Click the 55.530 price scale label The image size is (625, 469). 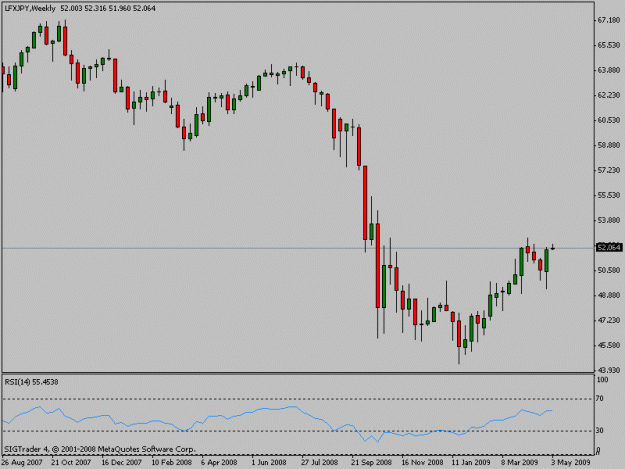pyautogui.click(x=609, y=195)
